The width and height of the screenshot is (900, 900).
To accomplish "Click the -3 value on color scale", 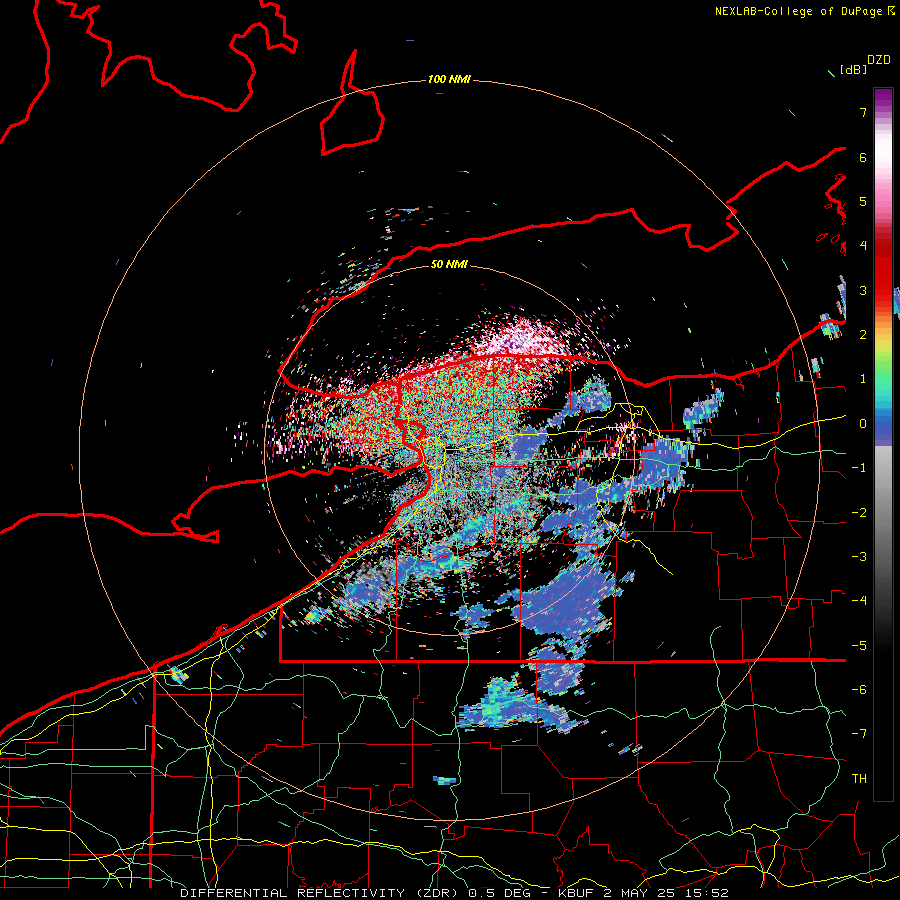I will tap(859, 557).
